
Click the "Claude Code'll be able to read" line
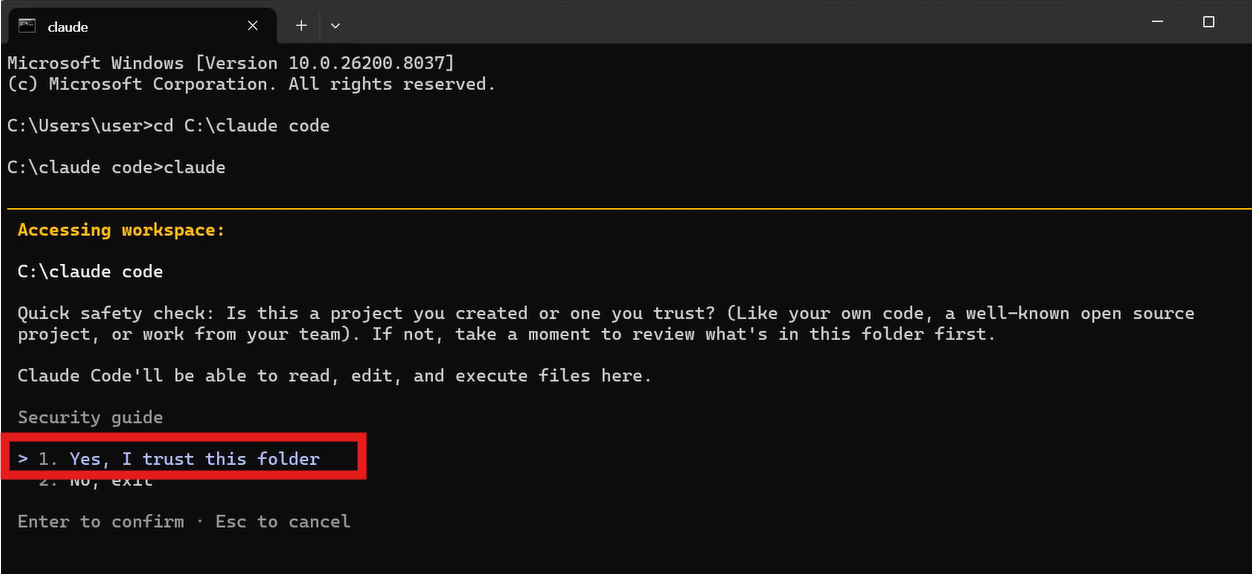(x=334, y=376)
